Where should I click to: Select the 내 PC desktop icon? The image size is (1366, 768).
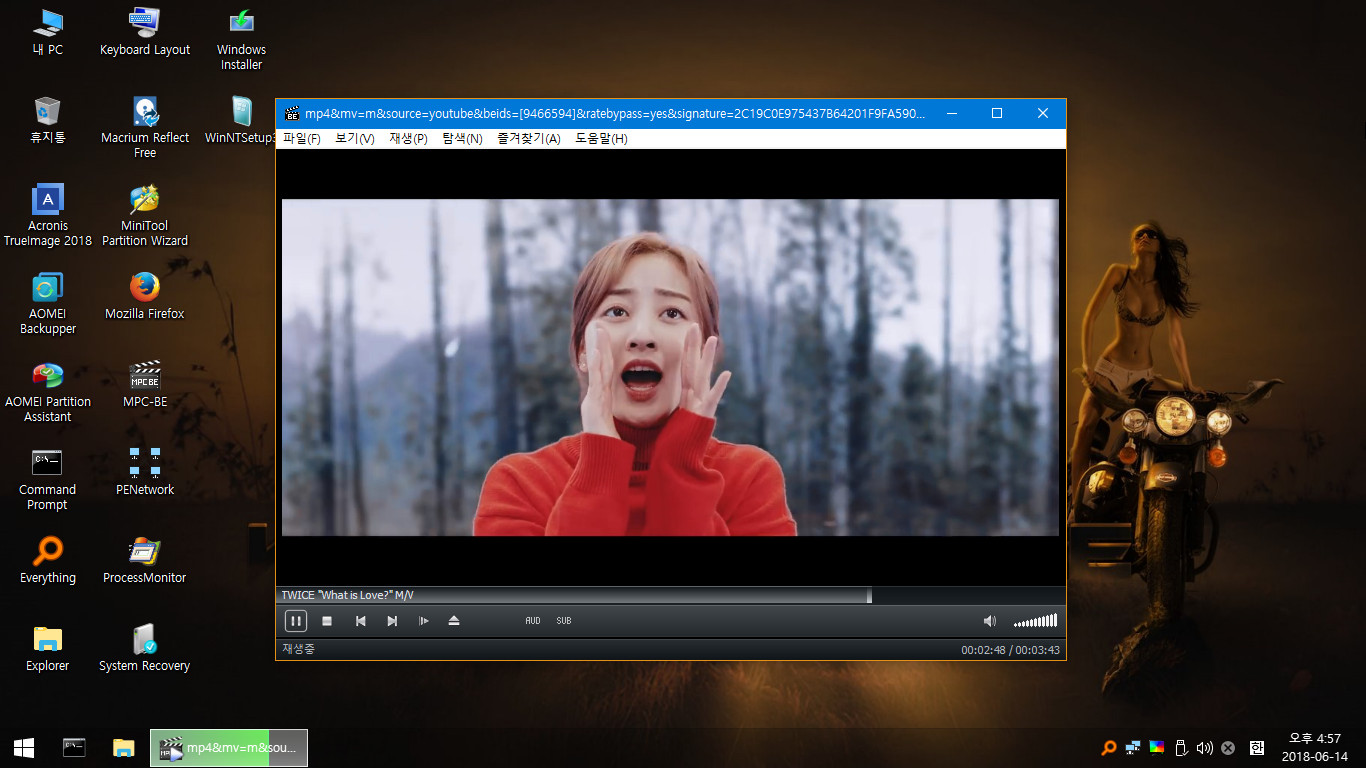47,32
